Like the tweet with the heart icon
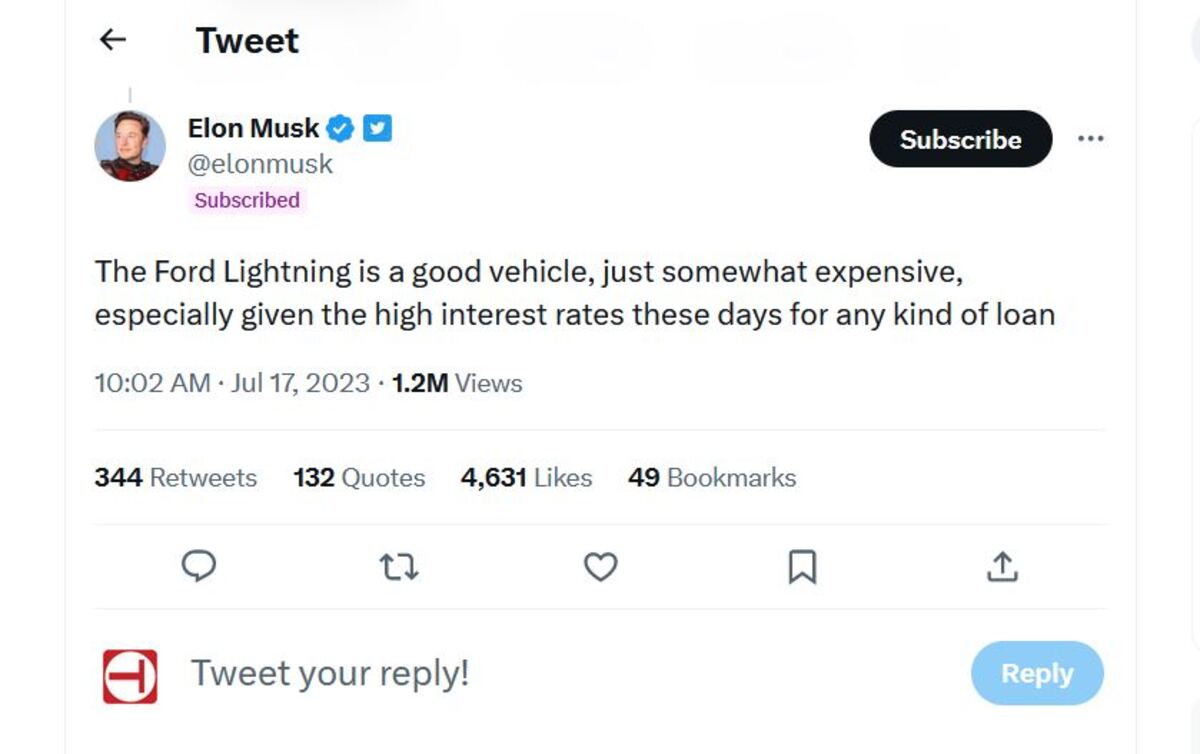The image size is (1200, 754). tap(600, 568)
